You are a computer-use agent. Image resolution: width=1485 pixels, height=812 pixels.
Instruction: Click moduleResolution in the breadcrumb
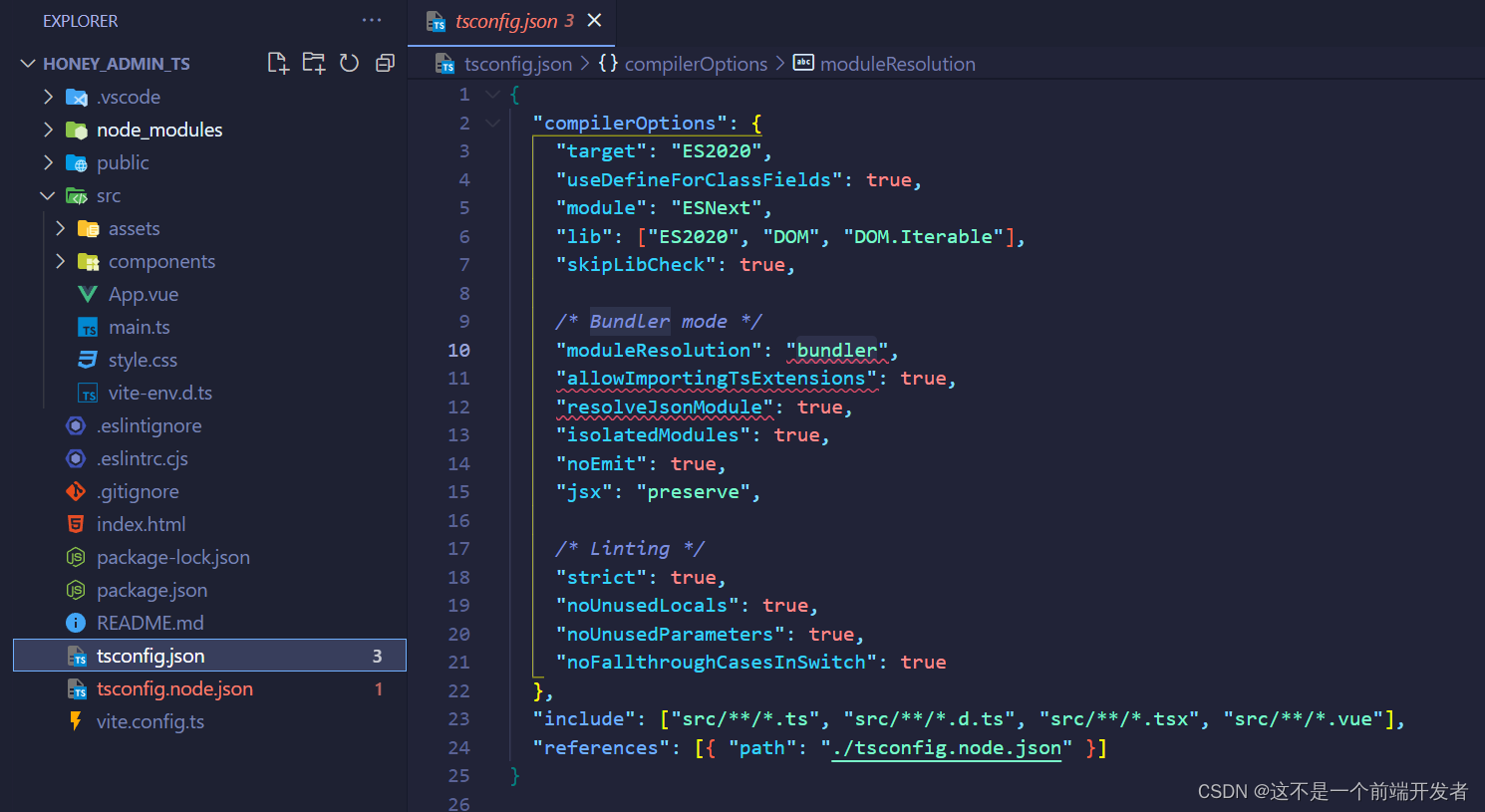coord(897,64)
